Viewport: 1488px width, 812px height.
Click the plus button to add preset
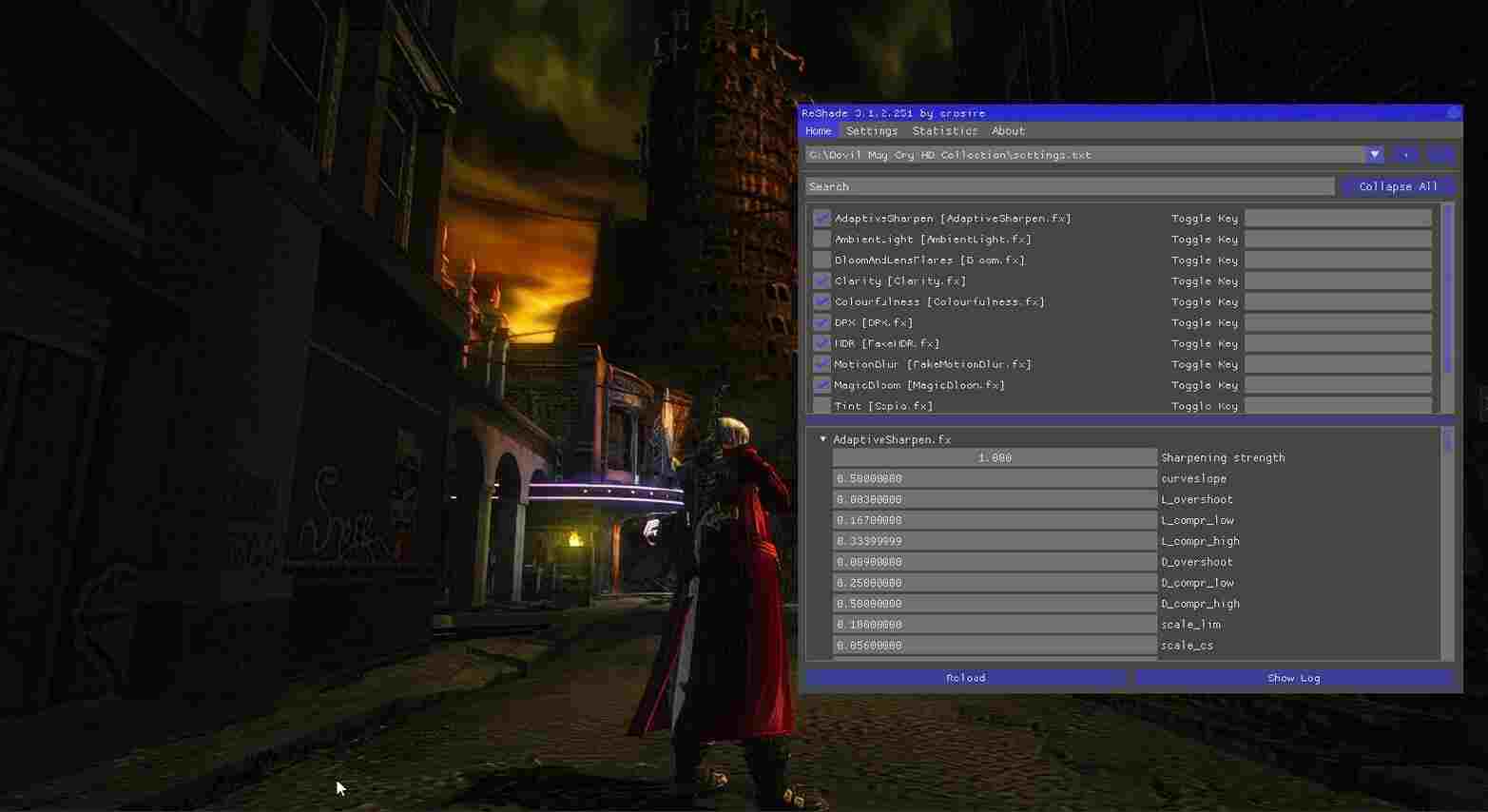click(x=1405, y=154)
